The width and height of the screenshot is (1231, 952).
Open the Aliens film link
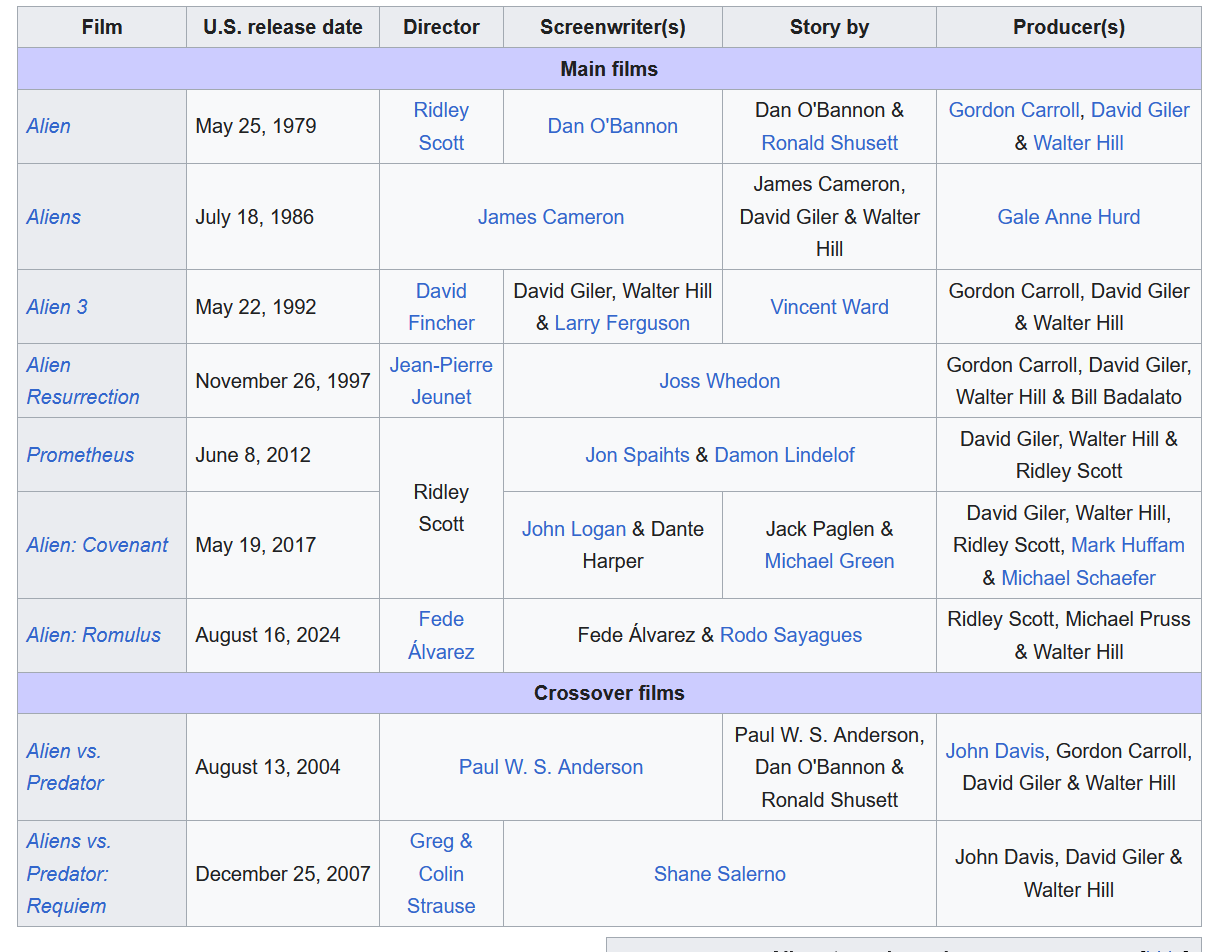point(54,217)
